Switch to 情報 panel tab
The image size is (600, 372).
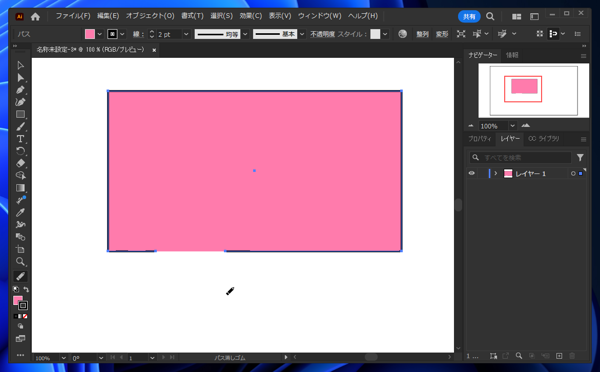point(512,55)
